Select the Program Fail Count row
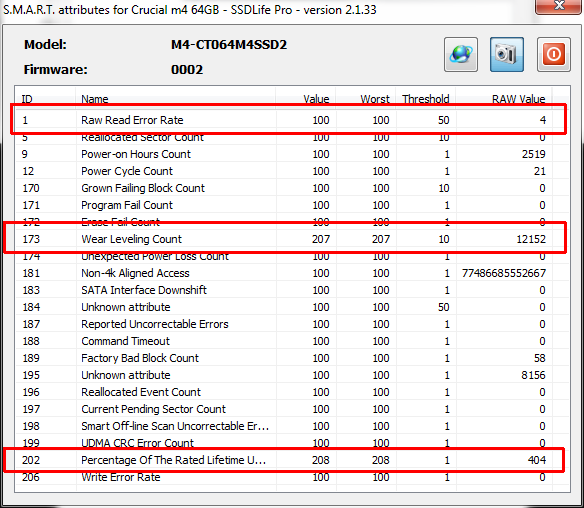This screenshot has width=584, height=508. 292,205
